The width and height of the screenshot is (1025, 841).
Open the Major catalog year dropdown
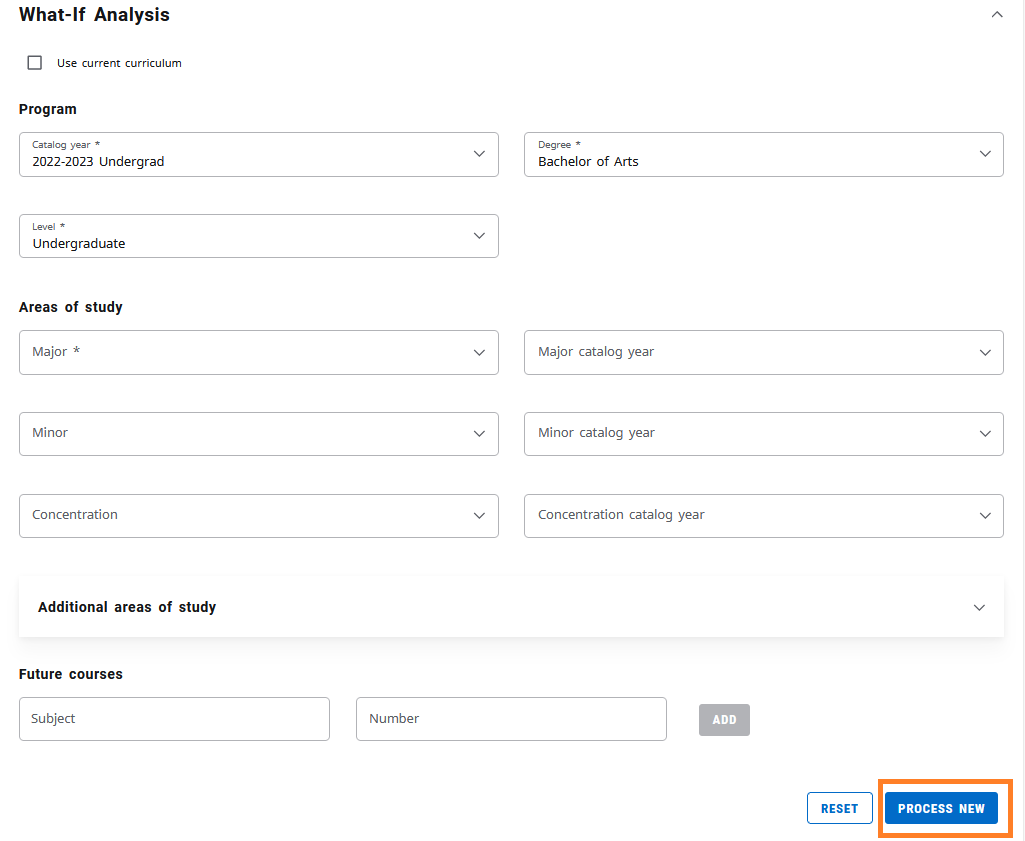pyautogui.click(x=764, y=352)
